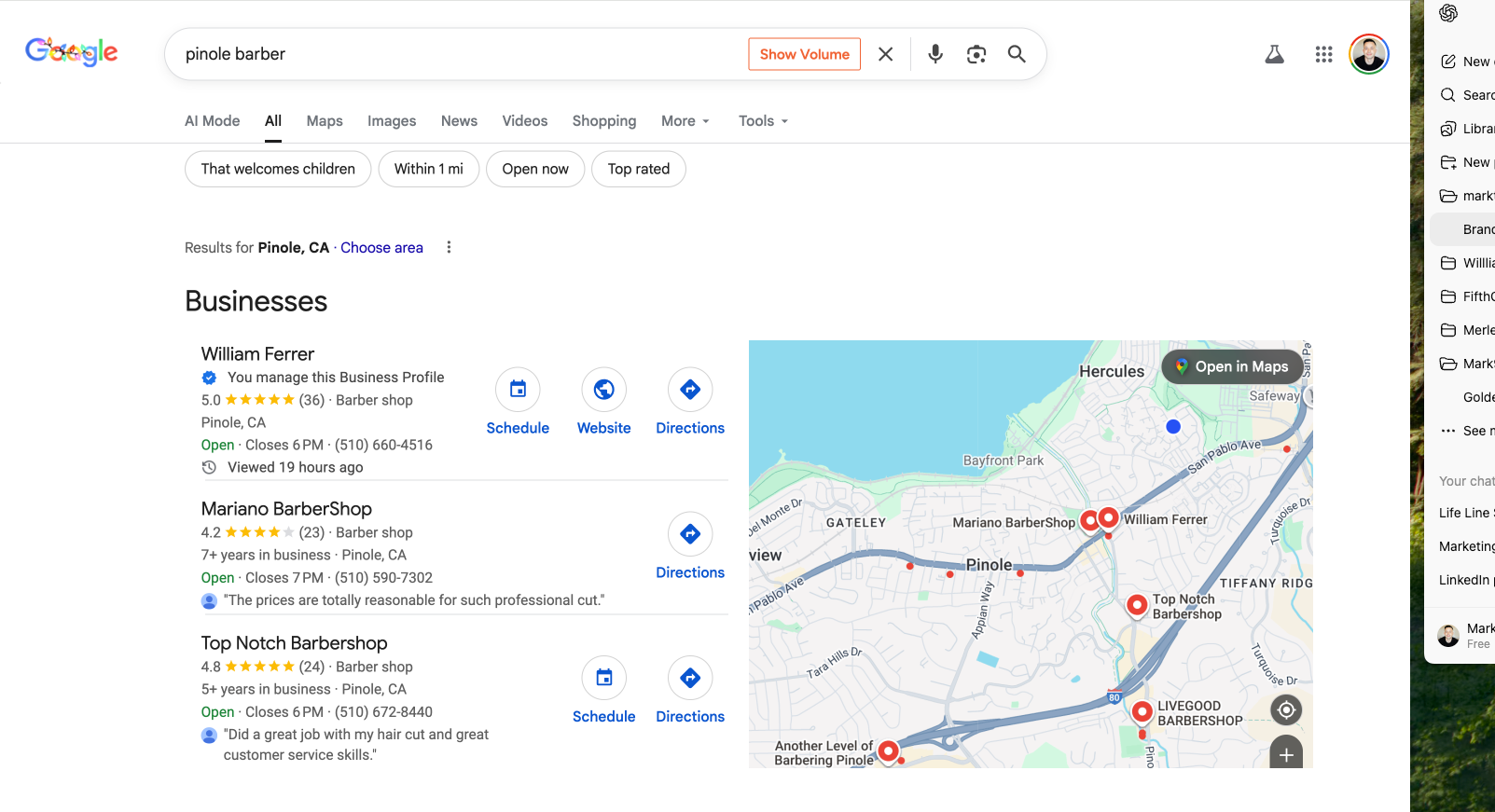Get Directions to Mariano BarberShop

pyautogui.click(x=689, y=534)
